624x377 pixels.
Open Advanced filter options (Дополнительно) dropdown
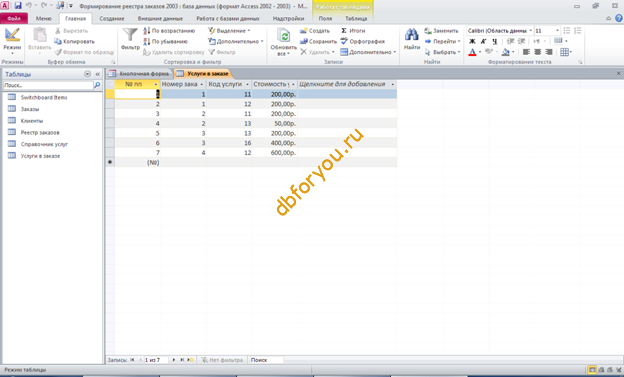click(x=236, y=41)
